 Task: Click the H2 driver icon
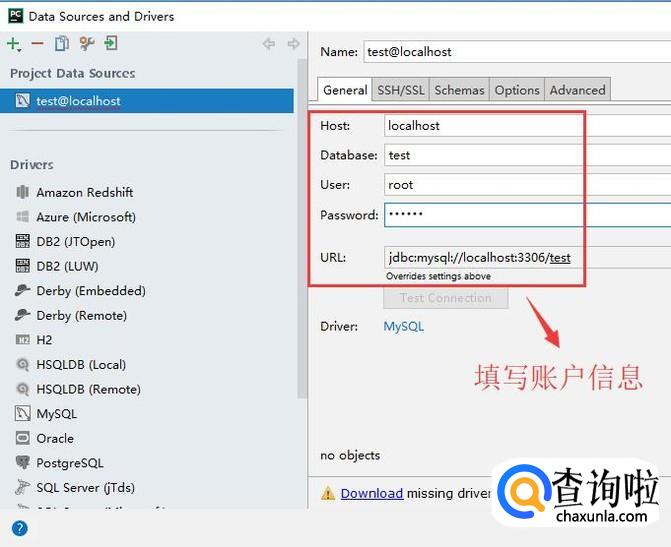[22, 340]
